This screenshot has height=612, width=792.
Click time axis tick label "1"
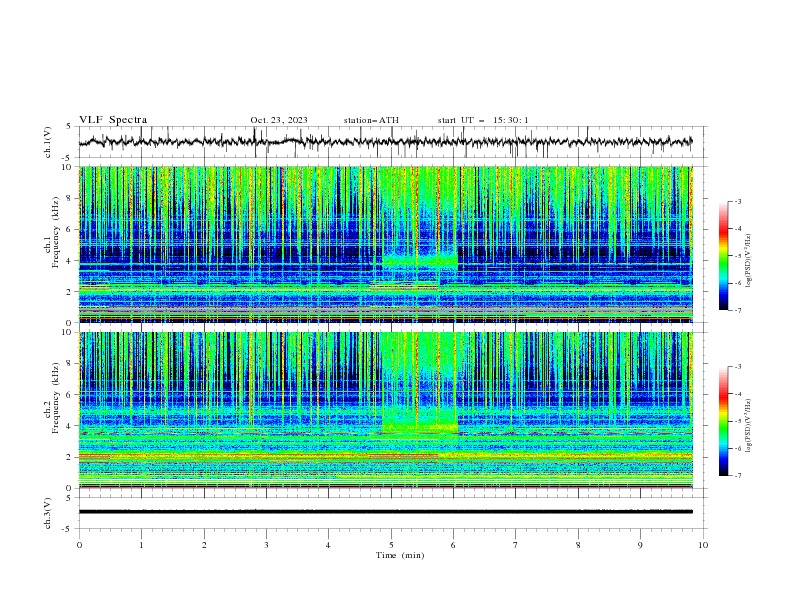[141, 545]
